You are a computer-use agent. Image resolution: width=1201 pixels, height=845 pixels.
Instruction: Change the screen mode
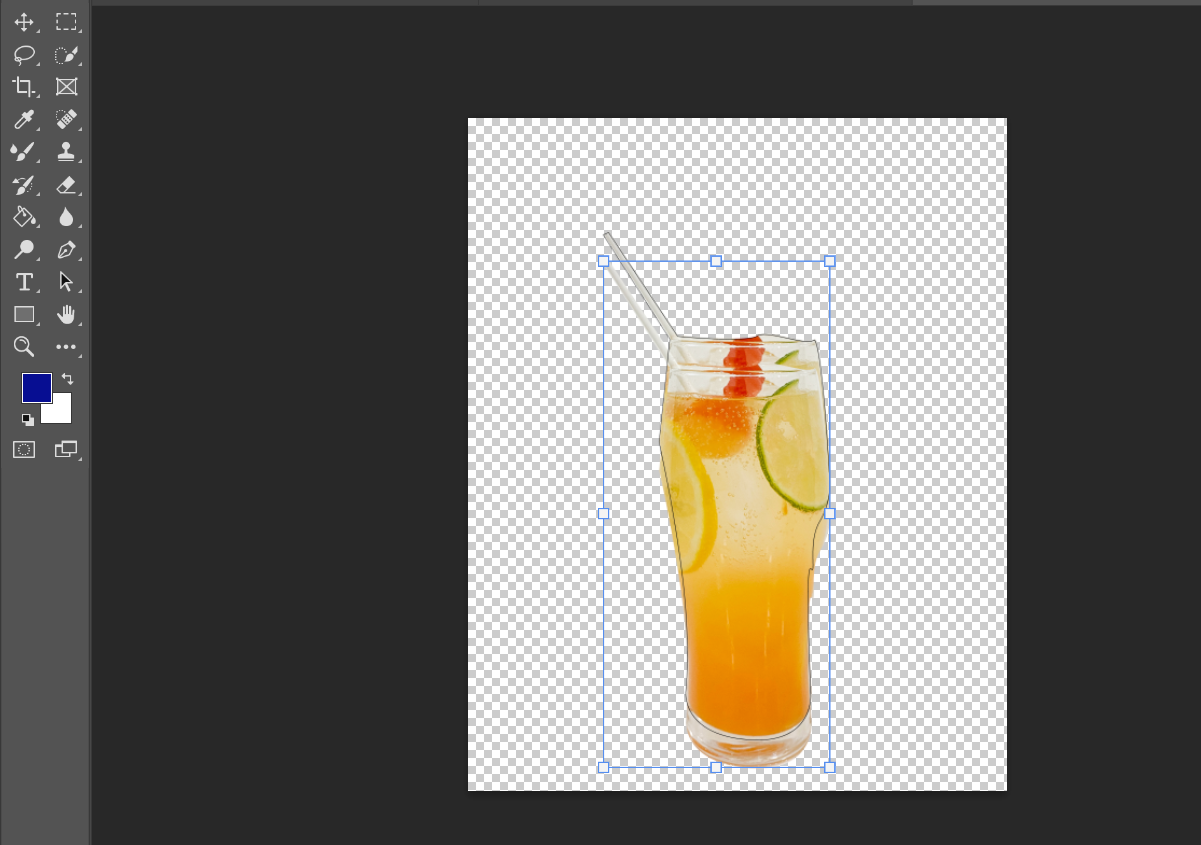pos(66,450)
